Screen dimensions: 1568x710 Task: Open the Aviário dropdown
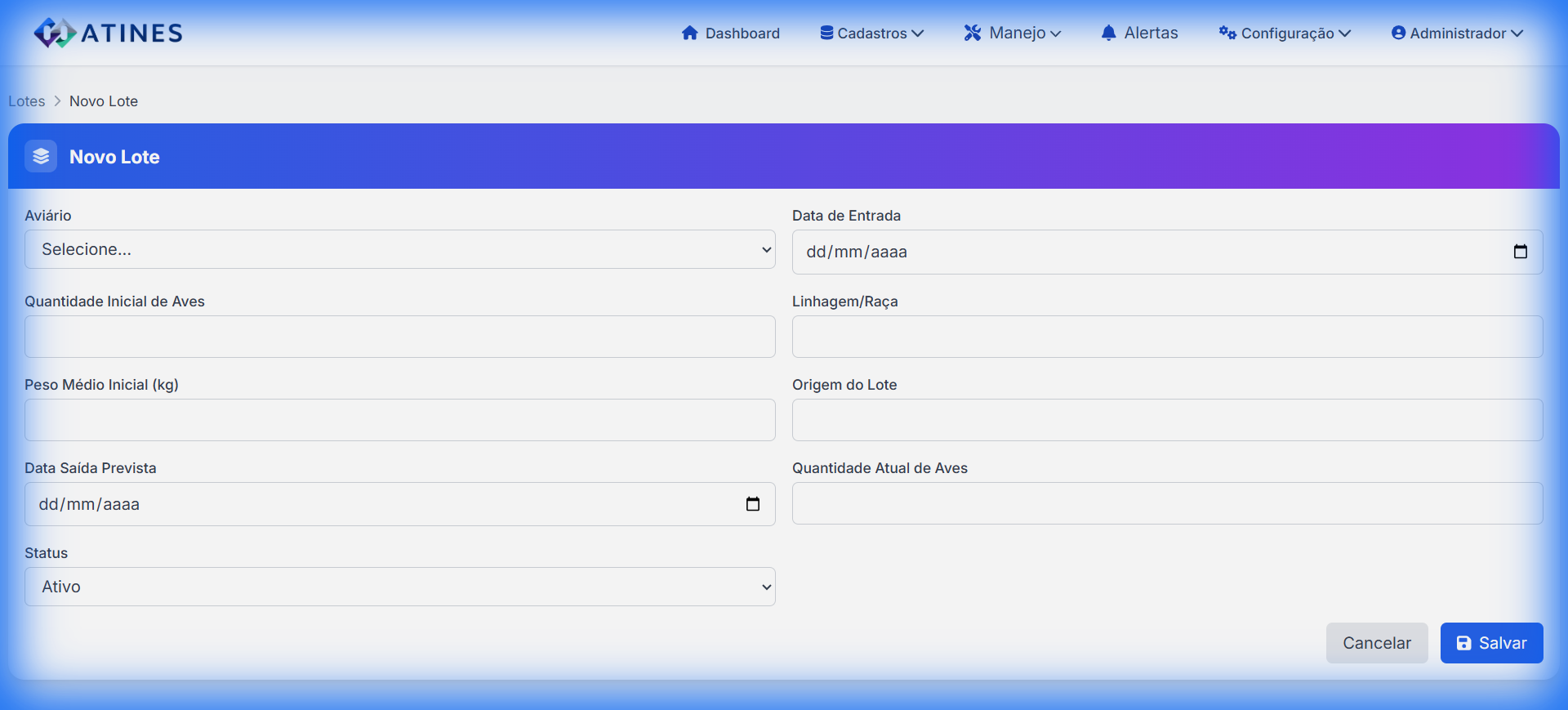click(399, 249)
